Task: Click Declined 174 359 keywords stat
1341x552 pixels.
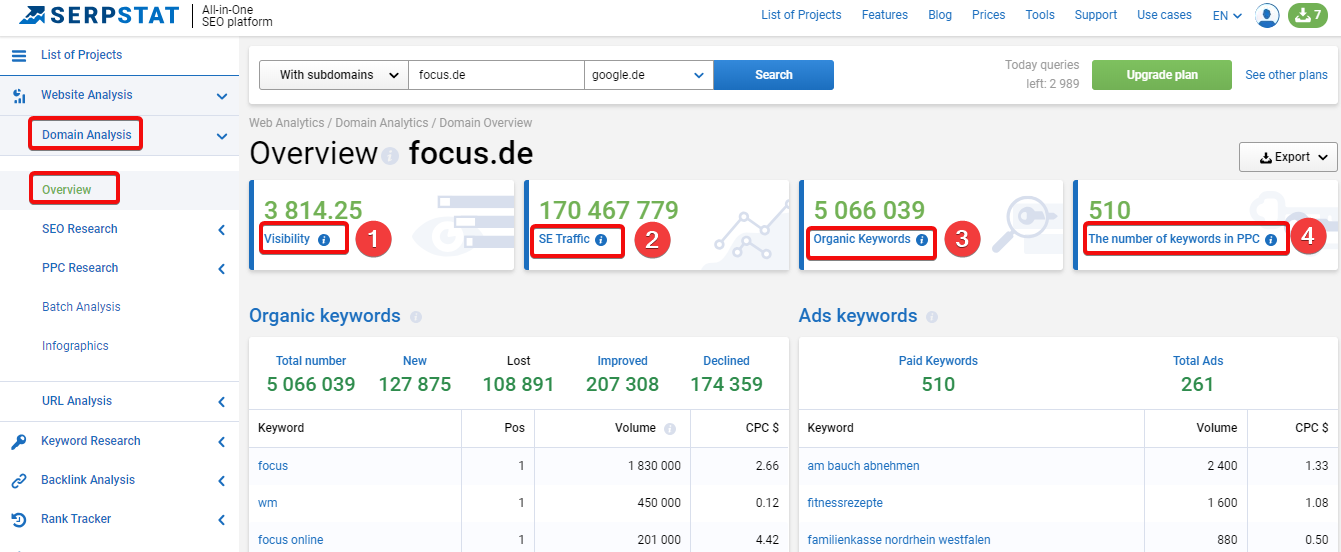Action: pyautogui.click(x=726, y=374)
